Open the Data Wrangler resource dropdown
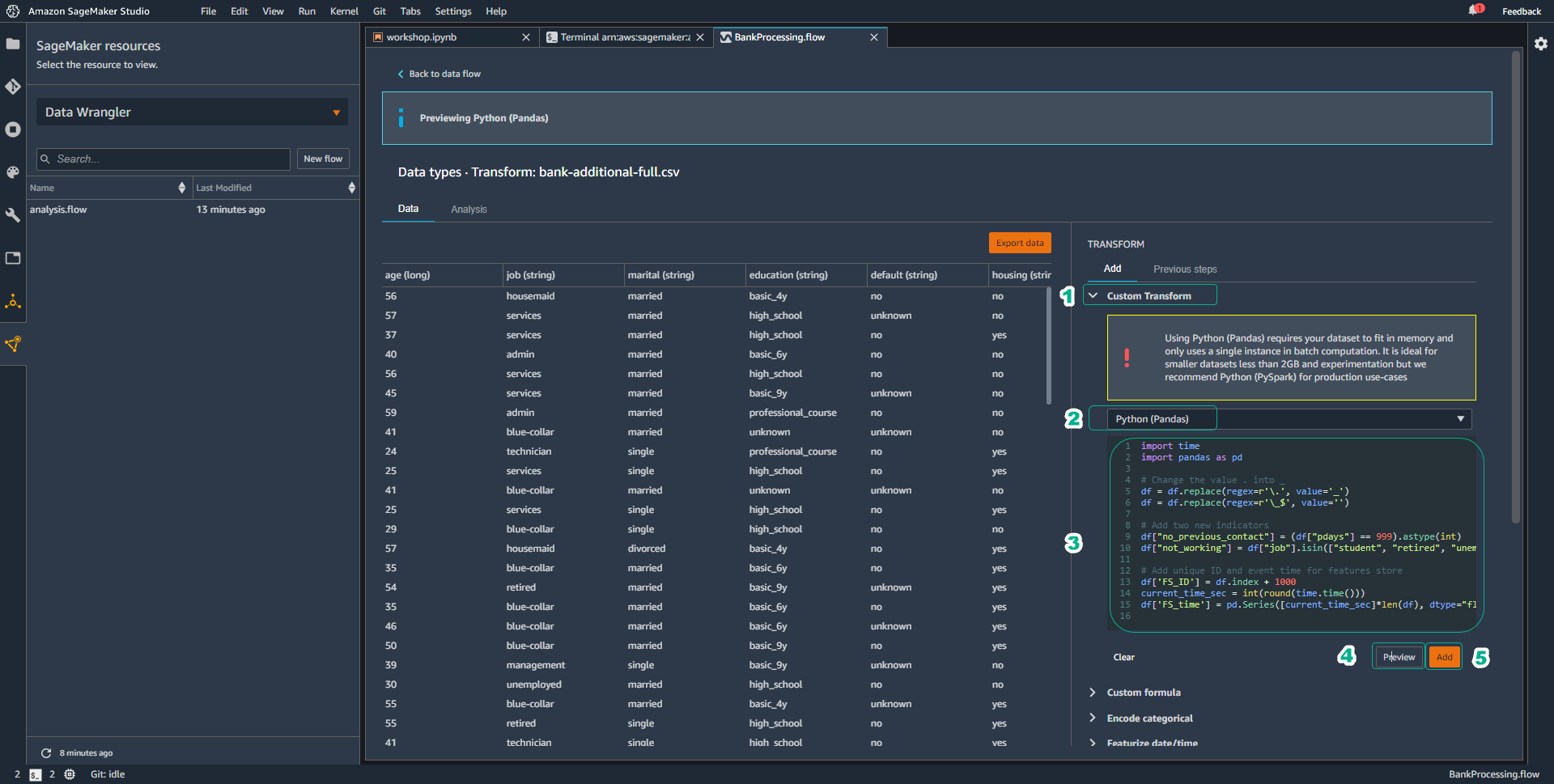 pos(192,112)
